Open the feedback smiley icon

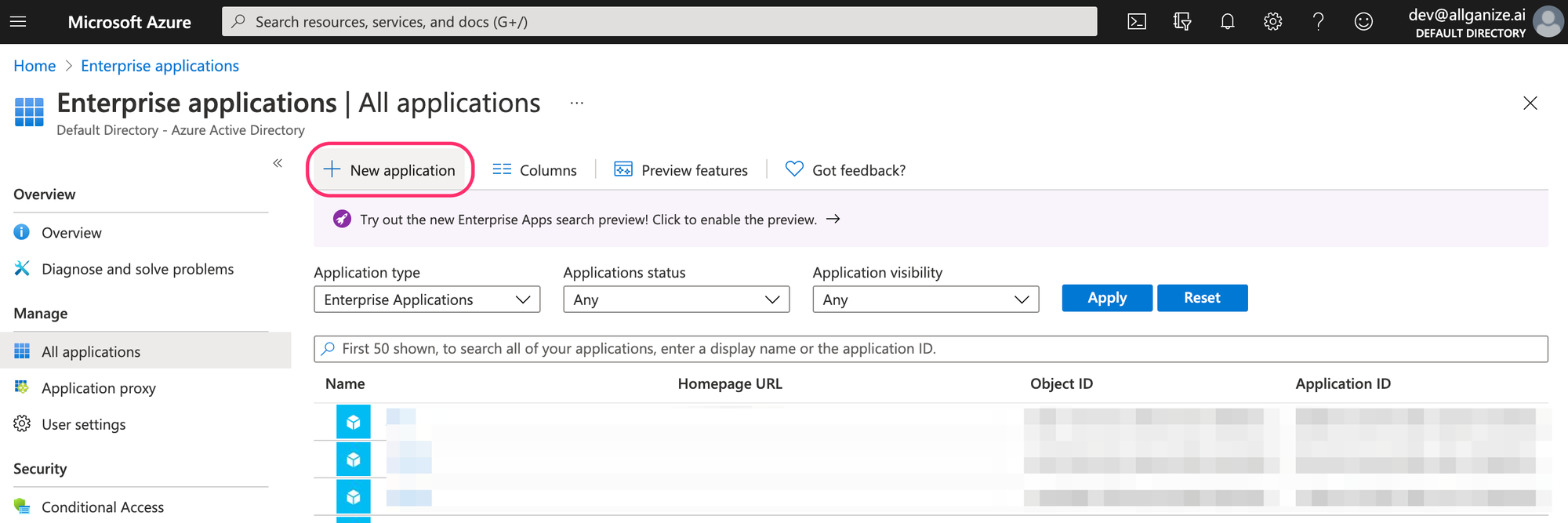point(1364,22)
